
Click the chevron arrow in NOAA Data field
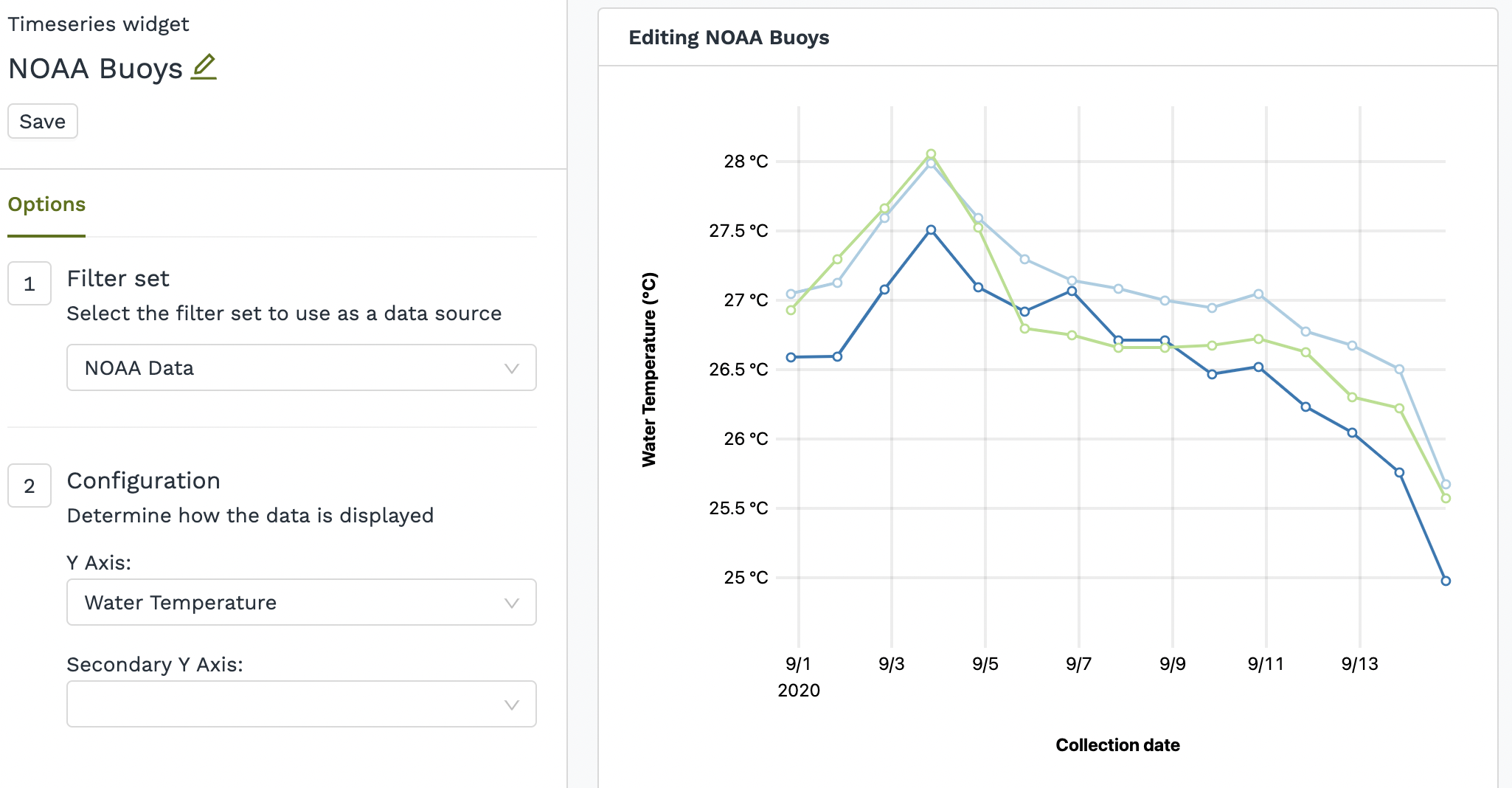511,368
